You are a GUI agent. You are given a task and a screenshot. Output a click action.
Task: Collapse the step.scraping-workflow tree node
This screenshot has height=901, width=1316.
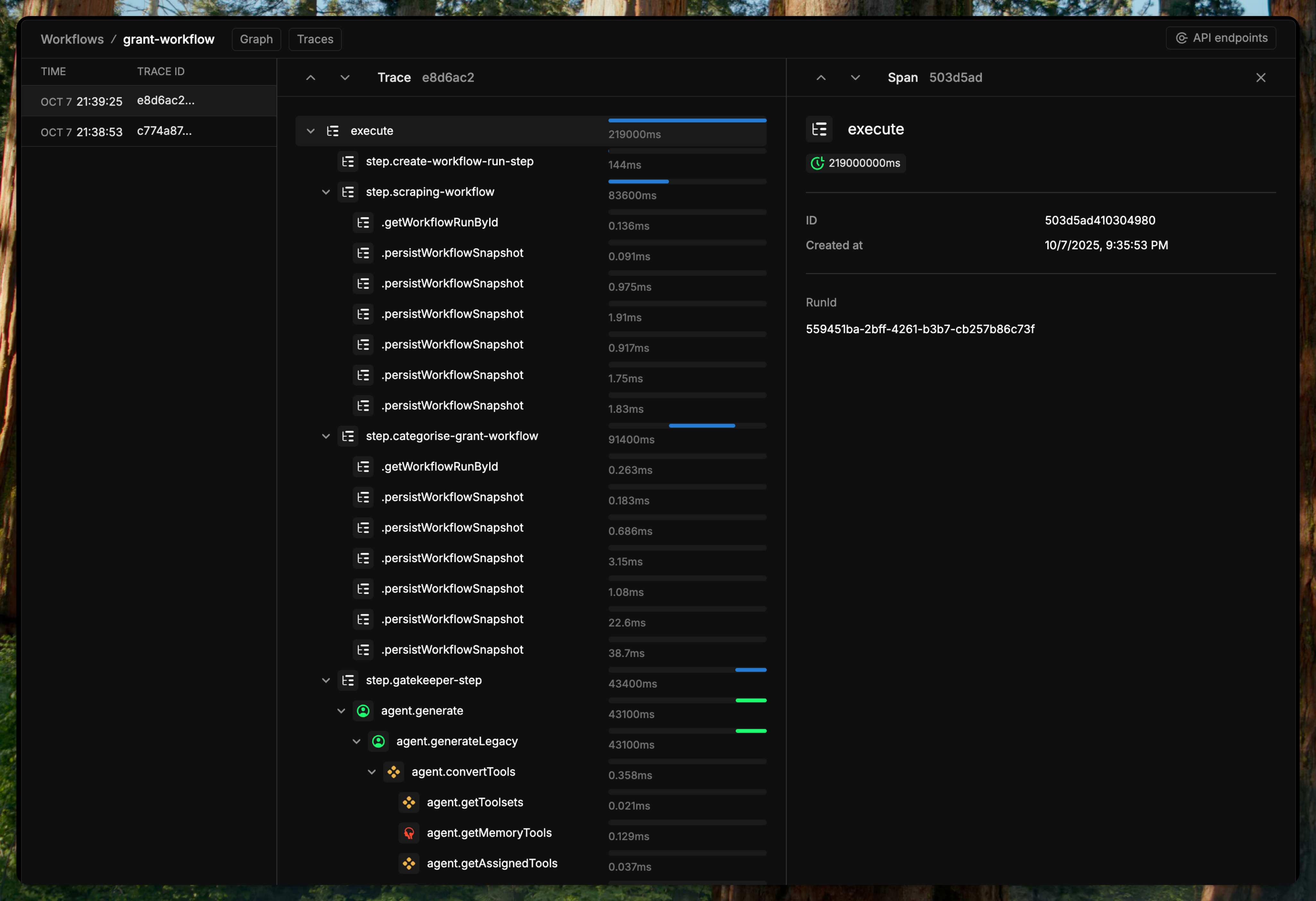[x=325, y=193]
